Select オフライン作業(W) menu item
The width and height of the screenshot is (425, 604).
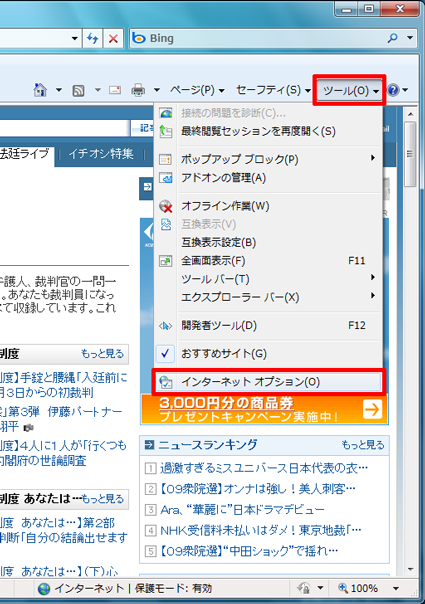pyautogui.click(x=268, y=206)
